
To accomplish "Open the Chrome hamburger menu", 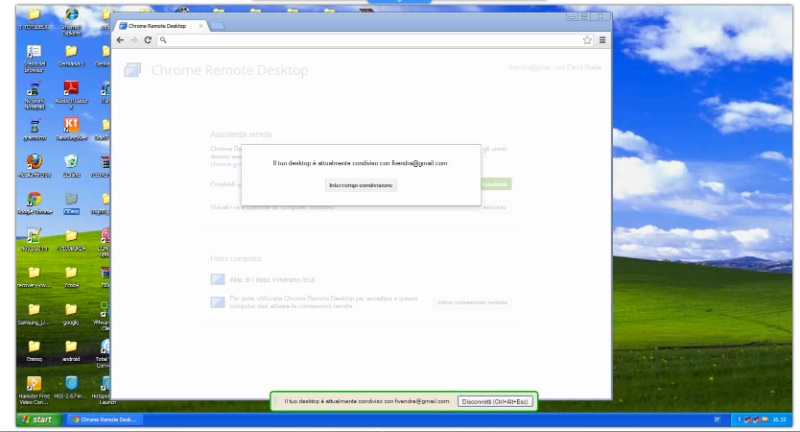I will pyautogui.click(x=602, y=39).
